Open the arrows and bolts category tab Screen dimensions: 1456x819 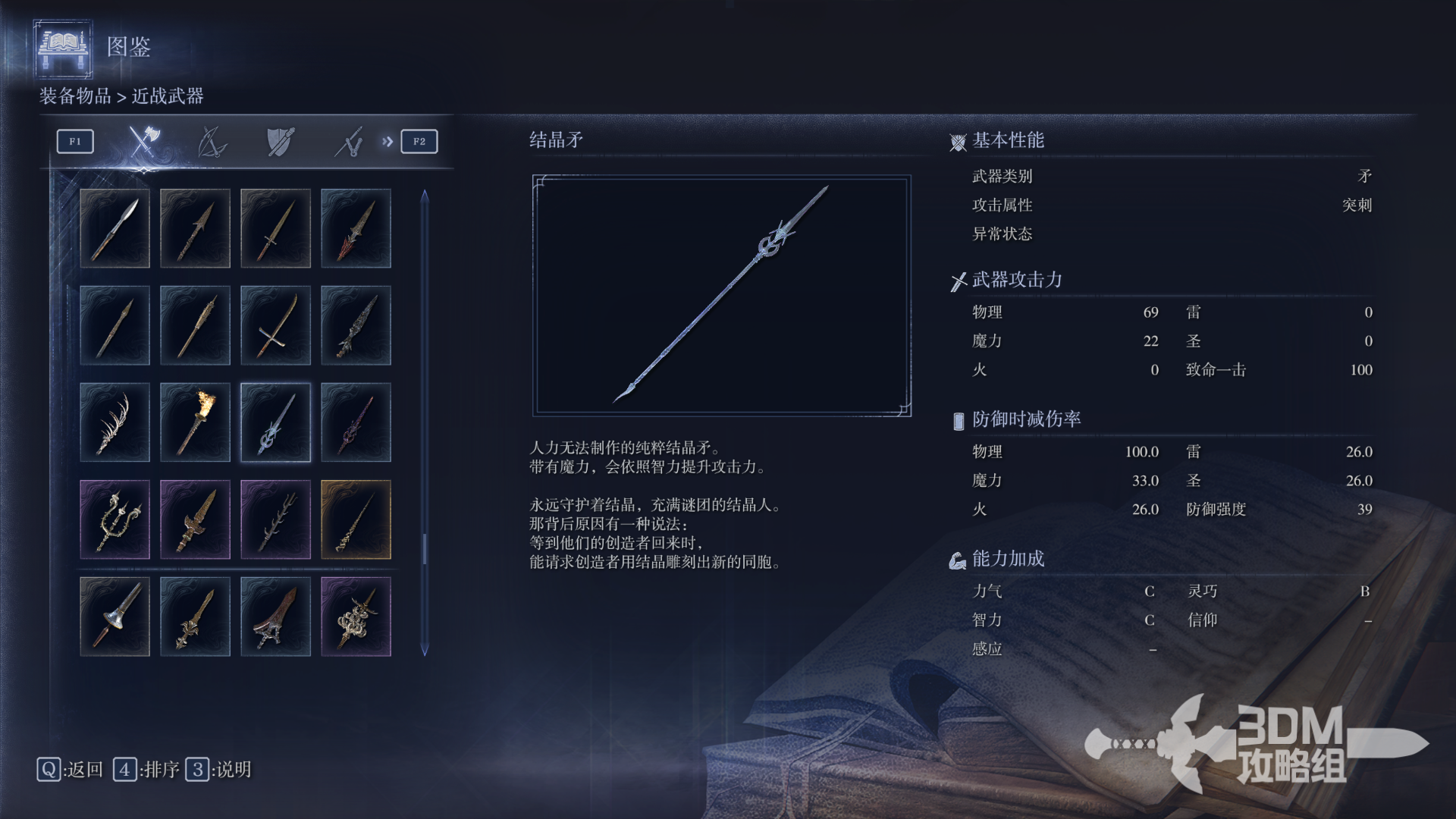(x=349, y=142)
